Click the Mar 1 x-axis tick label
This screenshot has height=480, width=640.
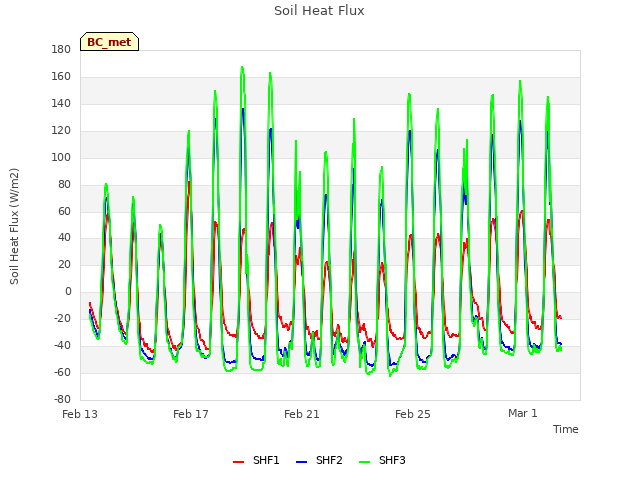[x=523, y=413]
